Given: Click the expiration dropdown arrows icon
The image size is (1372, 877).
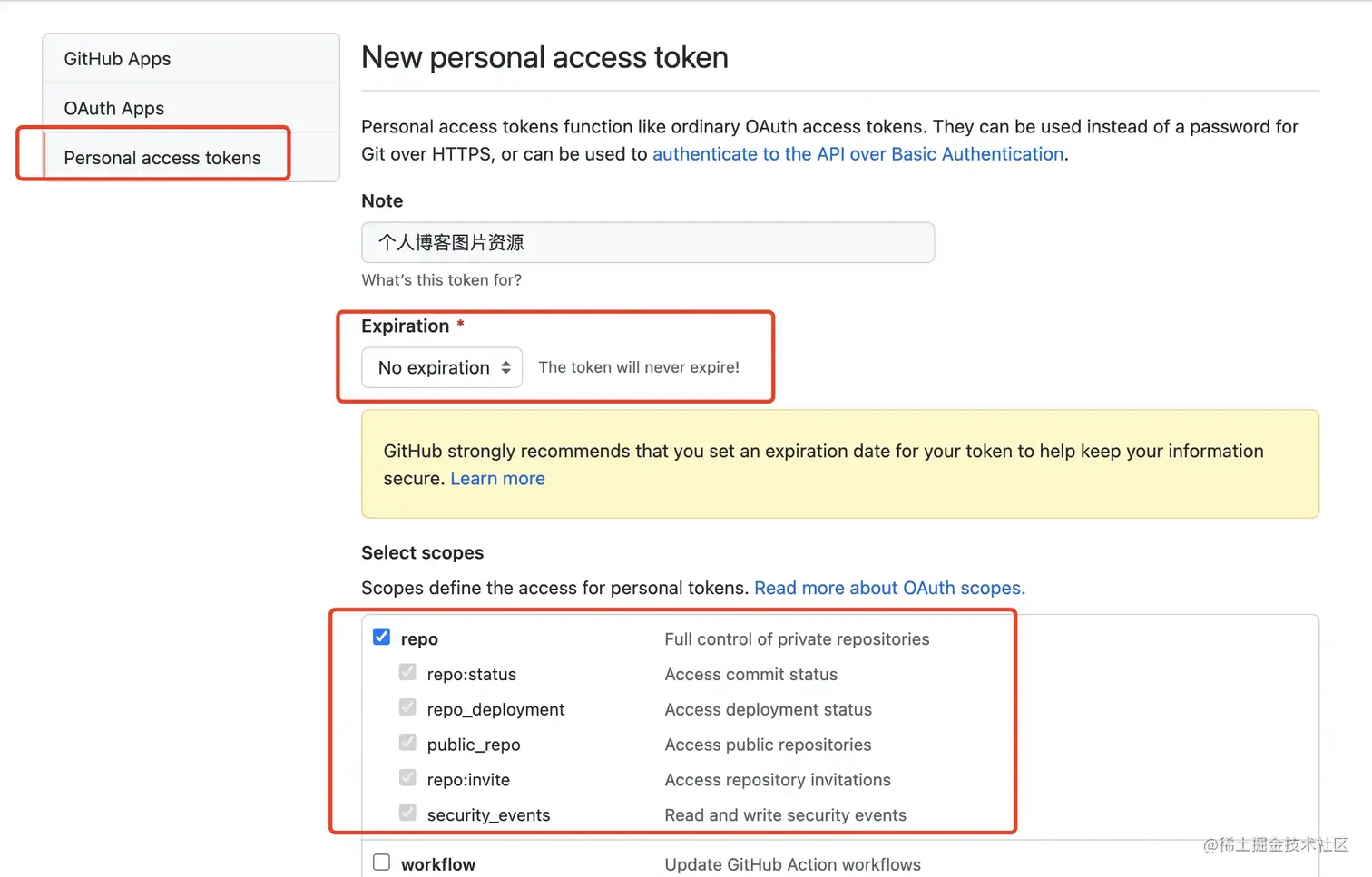Looking at the screenshot, I should 505,367.
